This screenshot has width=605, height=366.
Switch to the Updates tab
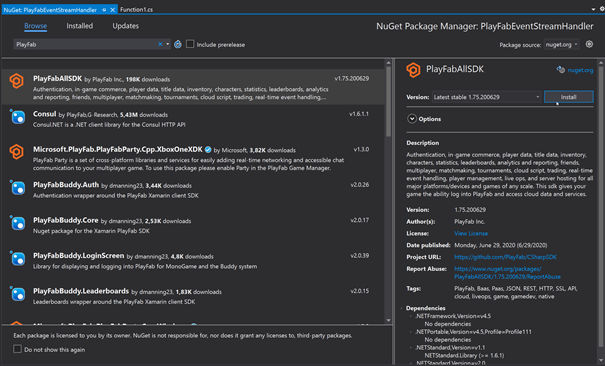(125, 26)
